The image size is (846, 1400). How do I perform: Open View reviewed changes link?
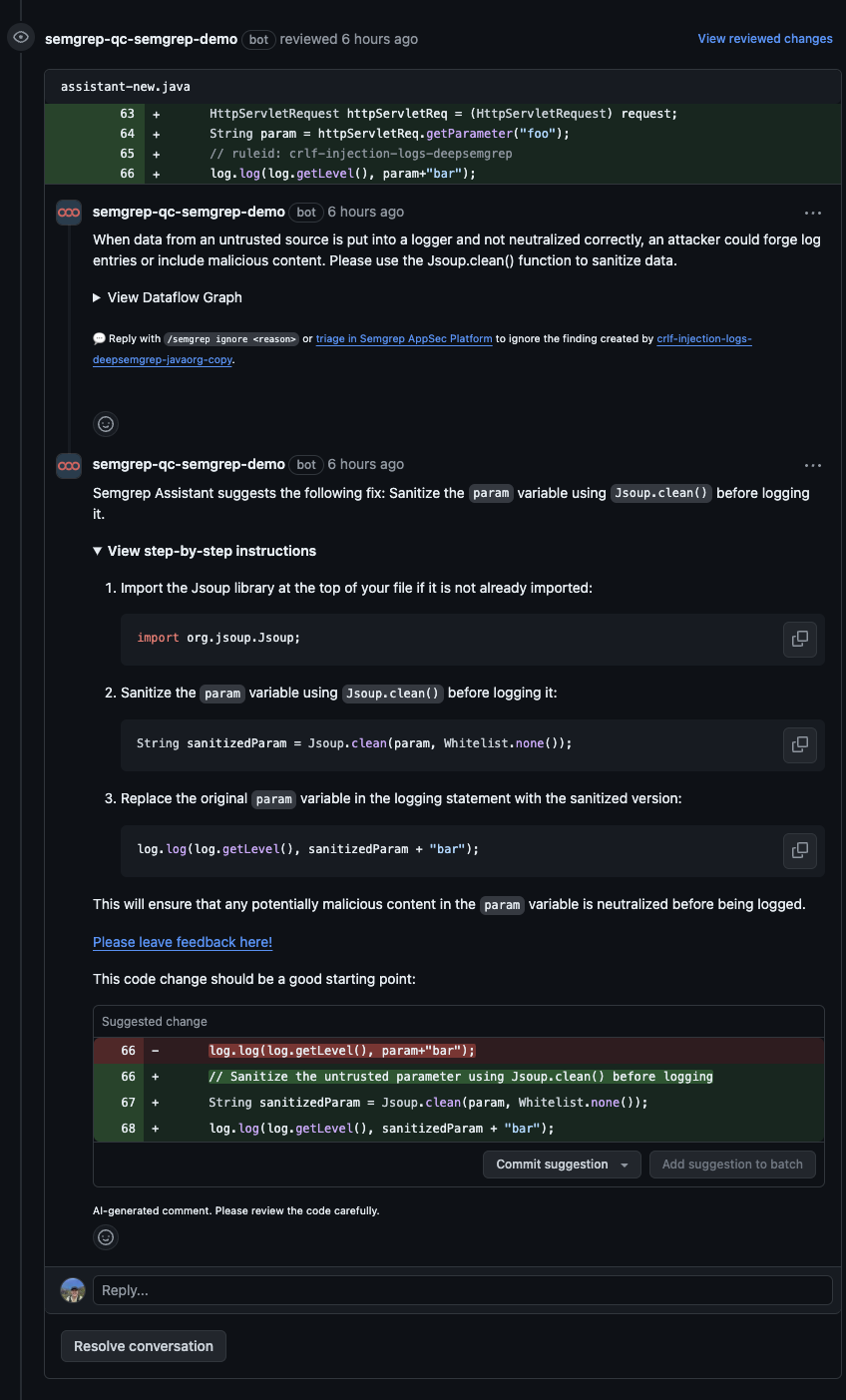tap(765, 39)
